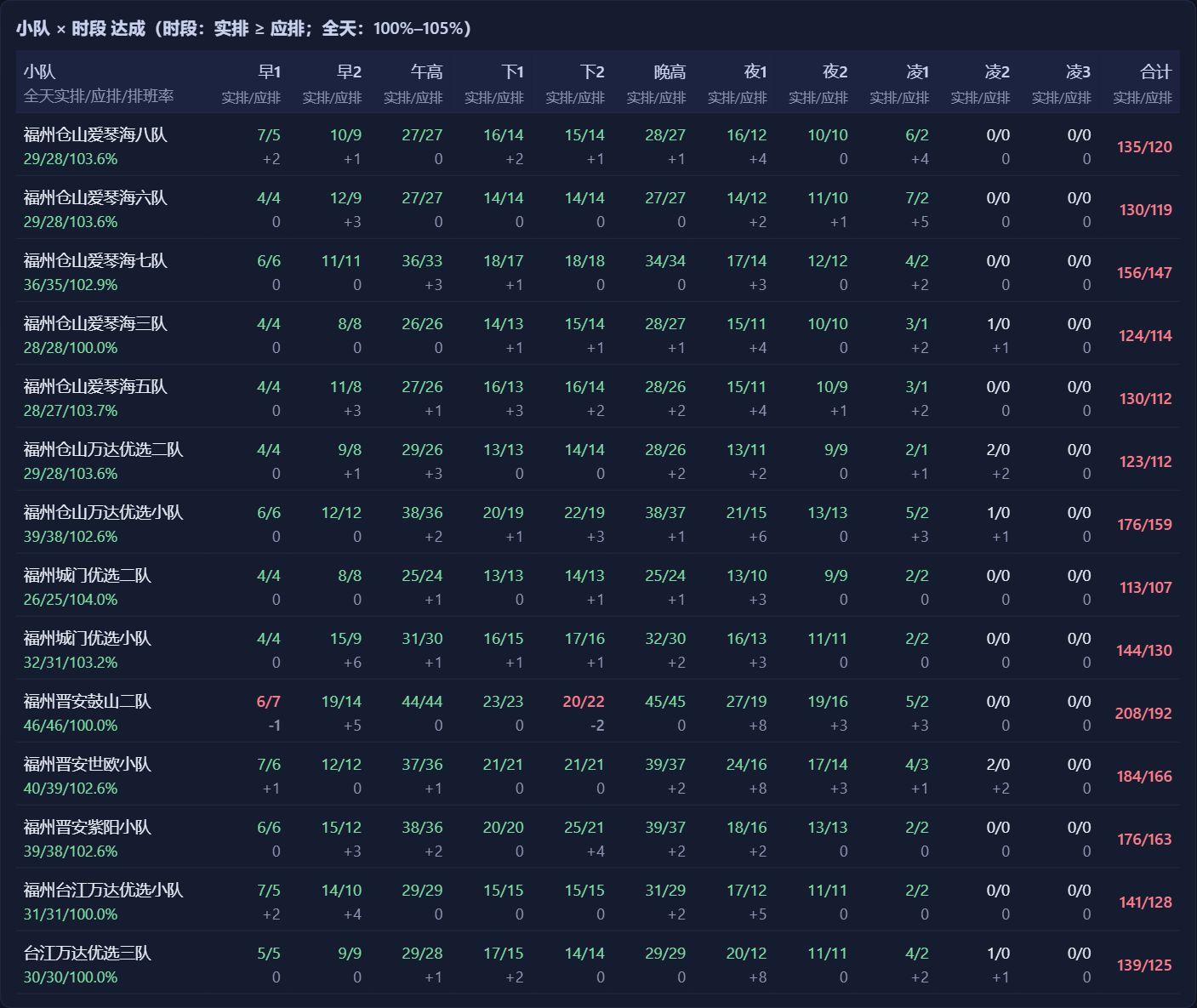Image resolution: width=1197 pixels, height=1008 pixels.
Task: Click 28/27/103.7% rate under 爱琴海五队
Action: [x=71, y=411]
